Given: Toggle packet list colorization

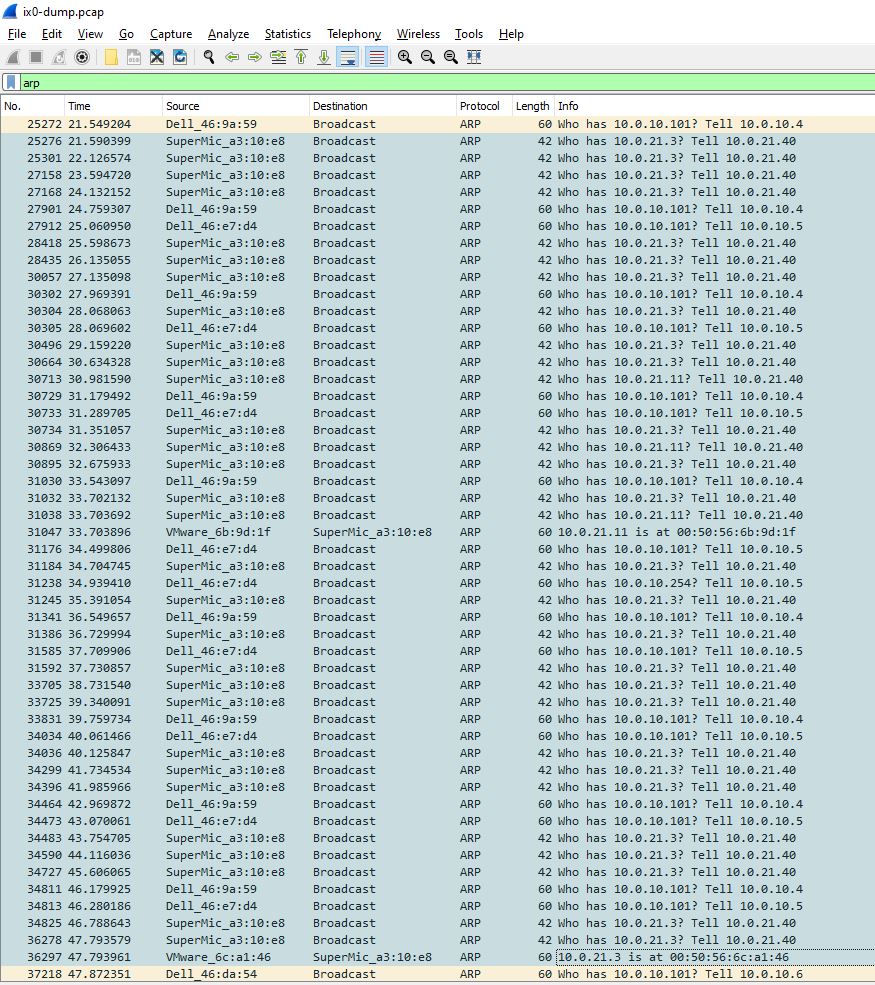Looking at the screenshot, I should pos(376,58).
